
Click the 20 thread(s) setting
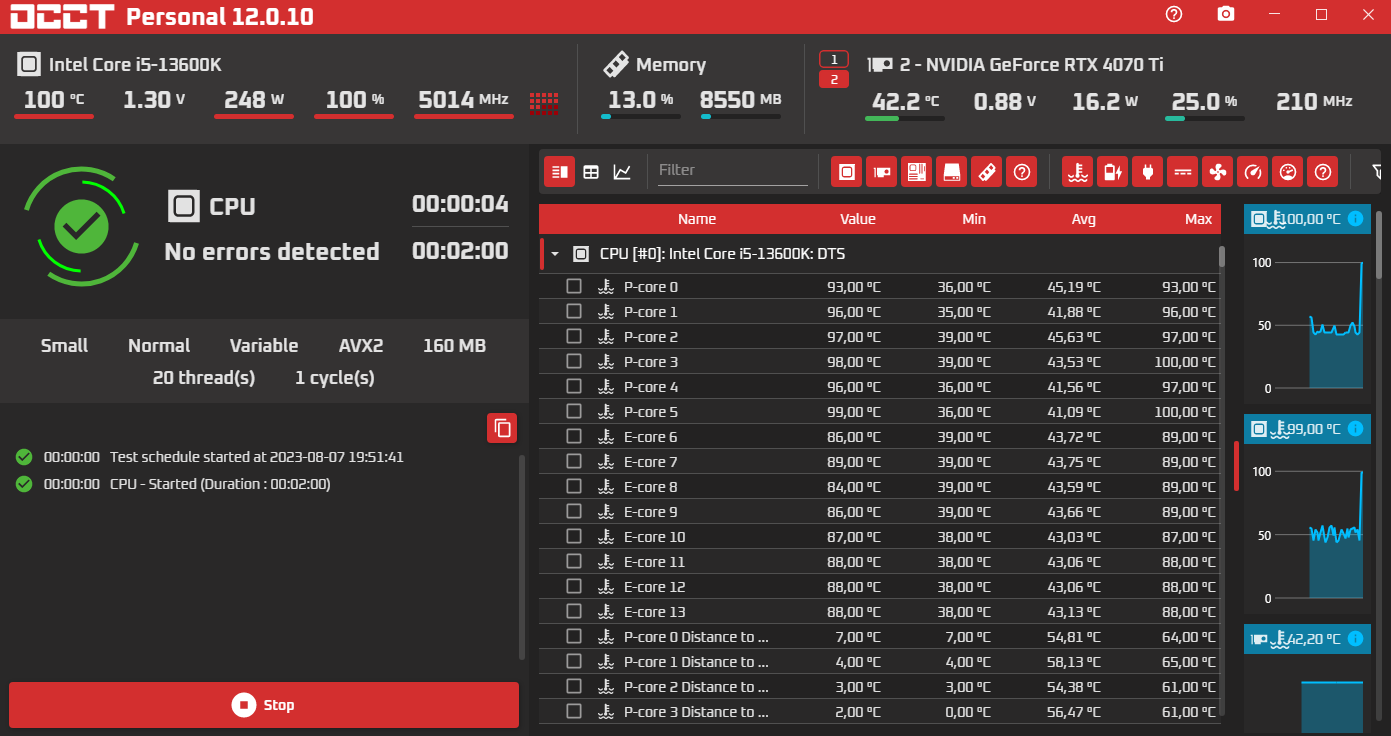tap(204, 378)
